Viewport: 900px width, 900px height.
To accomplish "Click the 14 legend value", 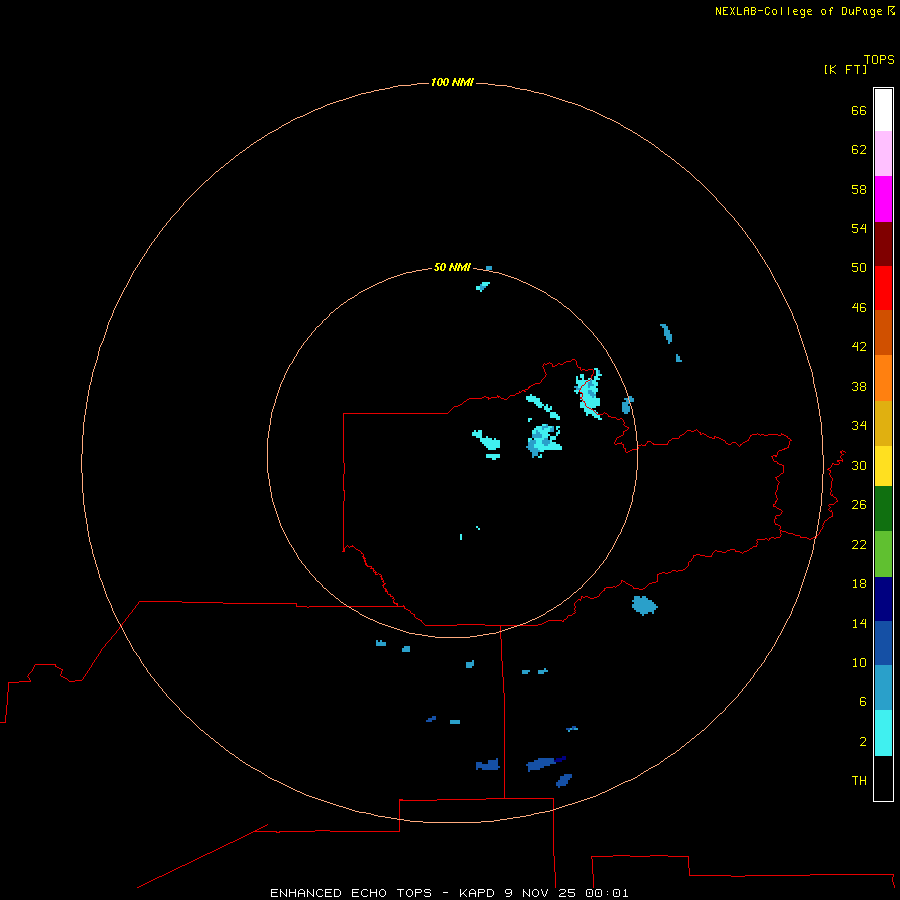I will point(859,623).
